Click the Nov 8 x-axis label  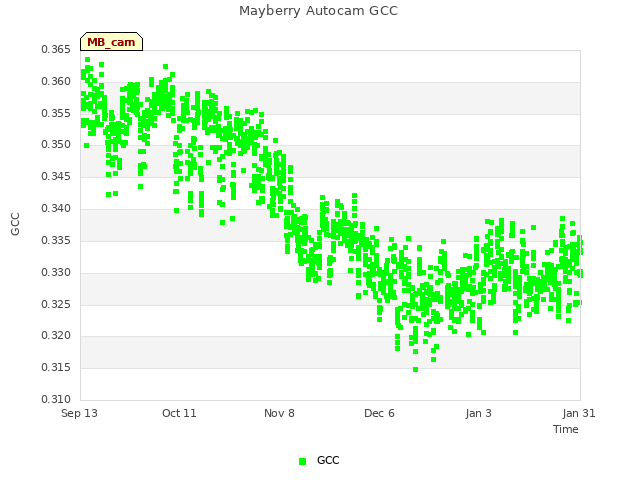pos(279,413)
